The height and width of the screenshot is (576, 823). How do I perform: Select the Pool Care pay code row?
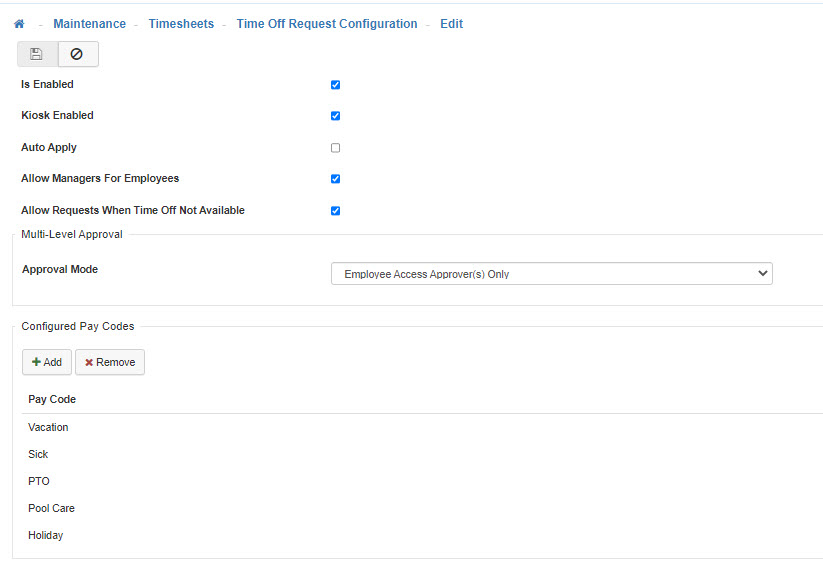51,509
